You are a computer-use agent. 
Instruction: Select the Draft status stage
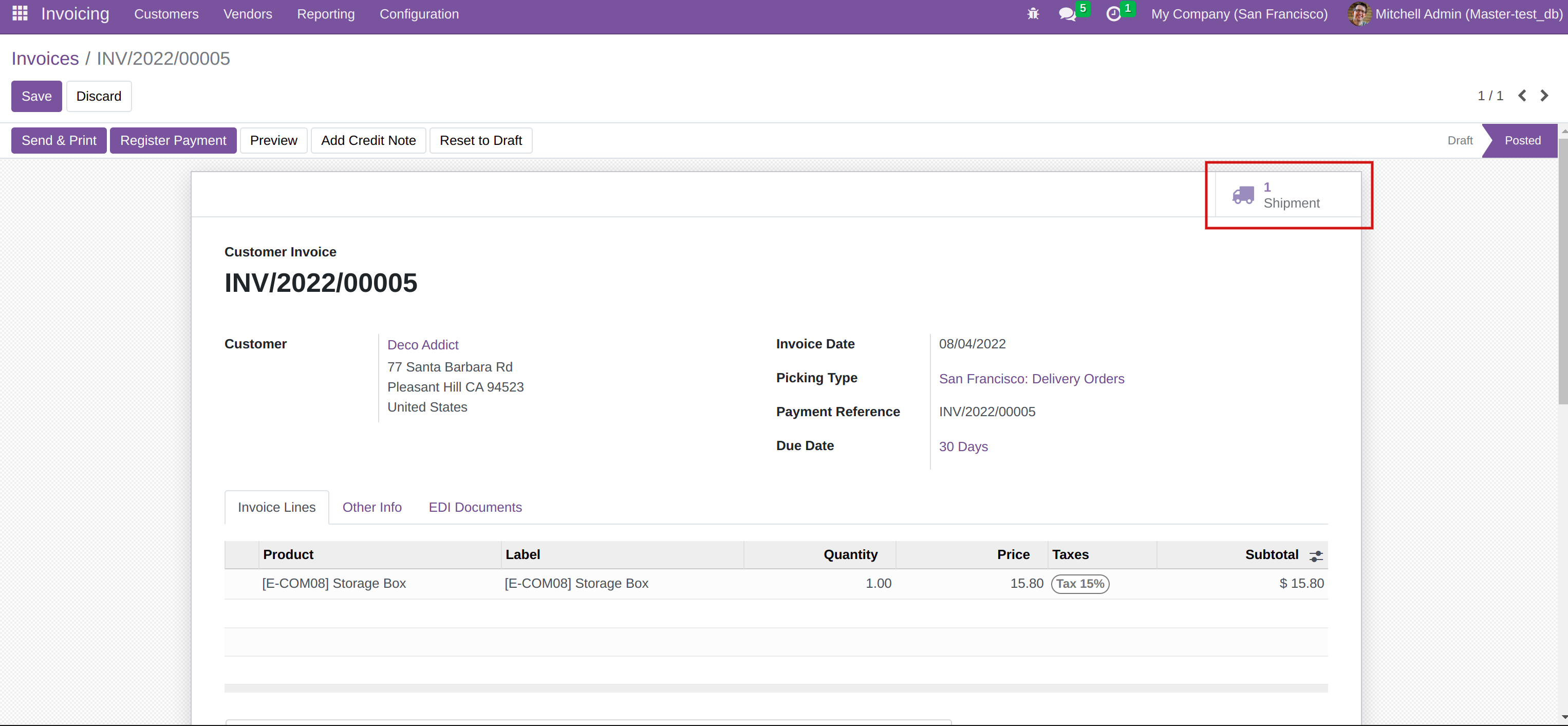point(1459,141)
